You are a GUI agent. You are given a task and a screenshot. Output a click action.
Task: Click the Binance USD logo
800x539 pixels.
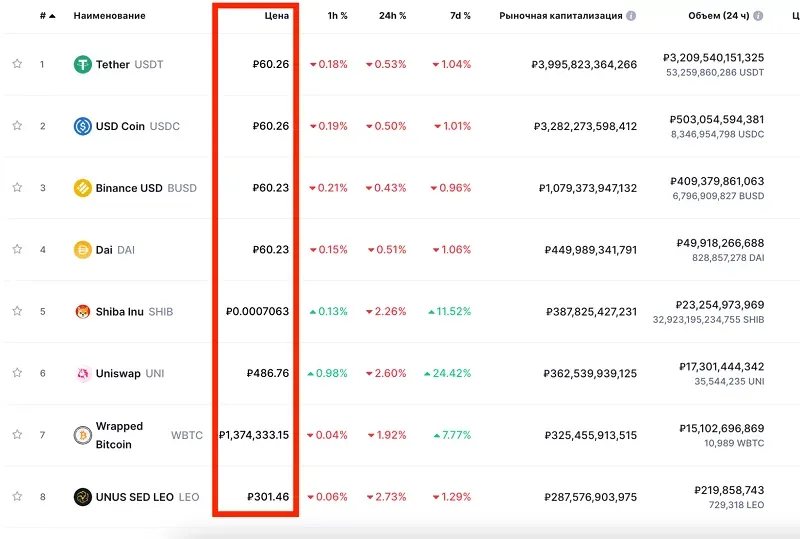(83, 188)
